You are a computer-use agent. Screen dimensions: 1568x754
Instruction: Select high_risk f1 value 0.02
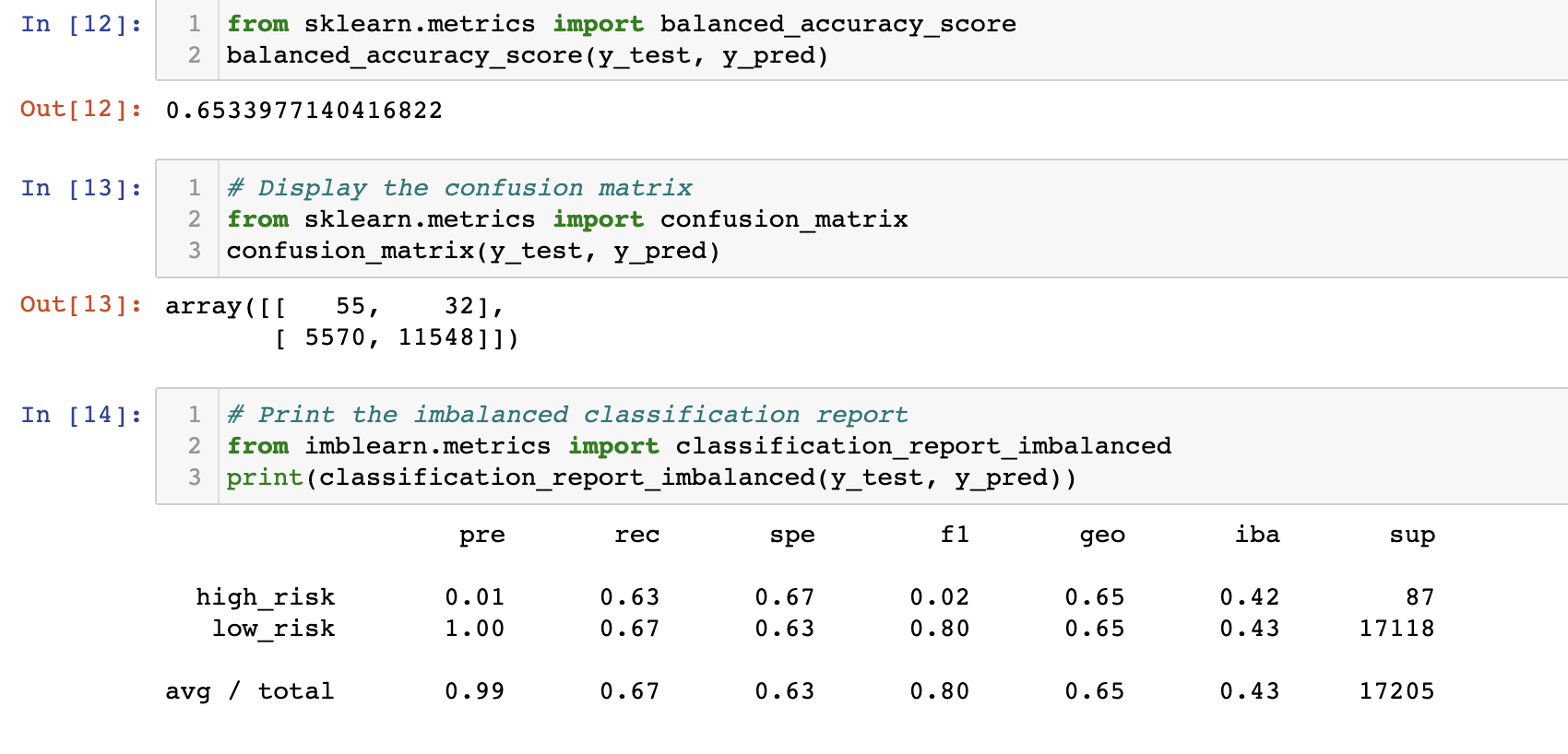[x=940, y=597]
